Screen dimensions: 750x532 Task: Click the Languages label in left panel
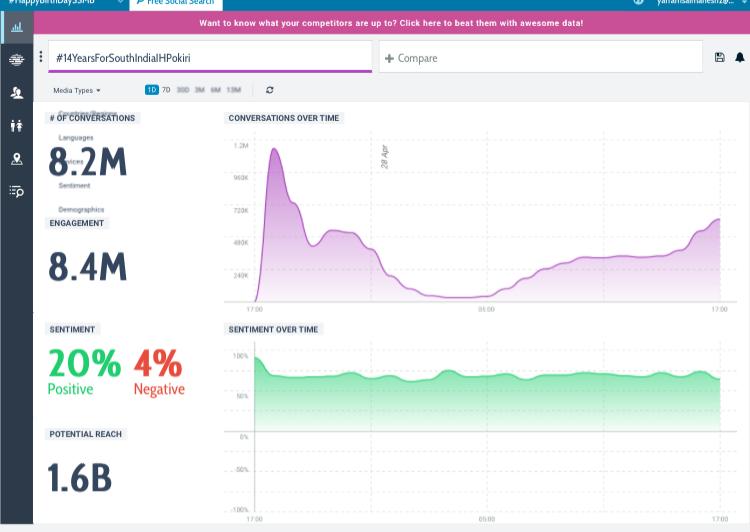click(x=76, y=138)
